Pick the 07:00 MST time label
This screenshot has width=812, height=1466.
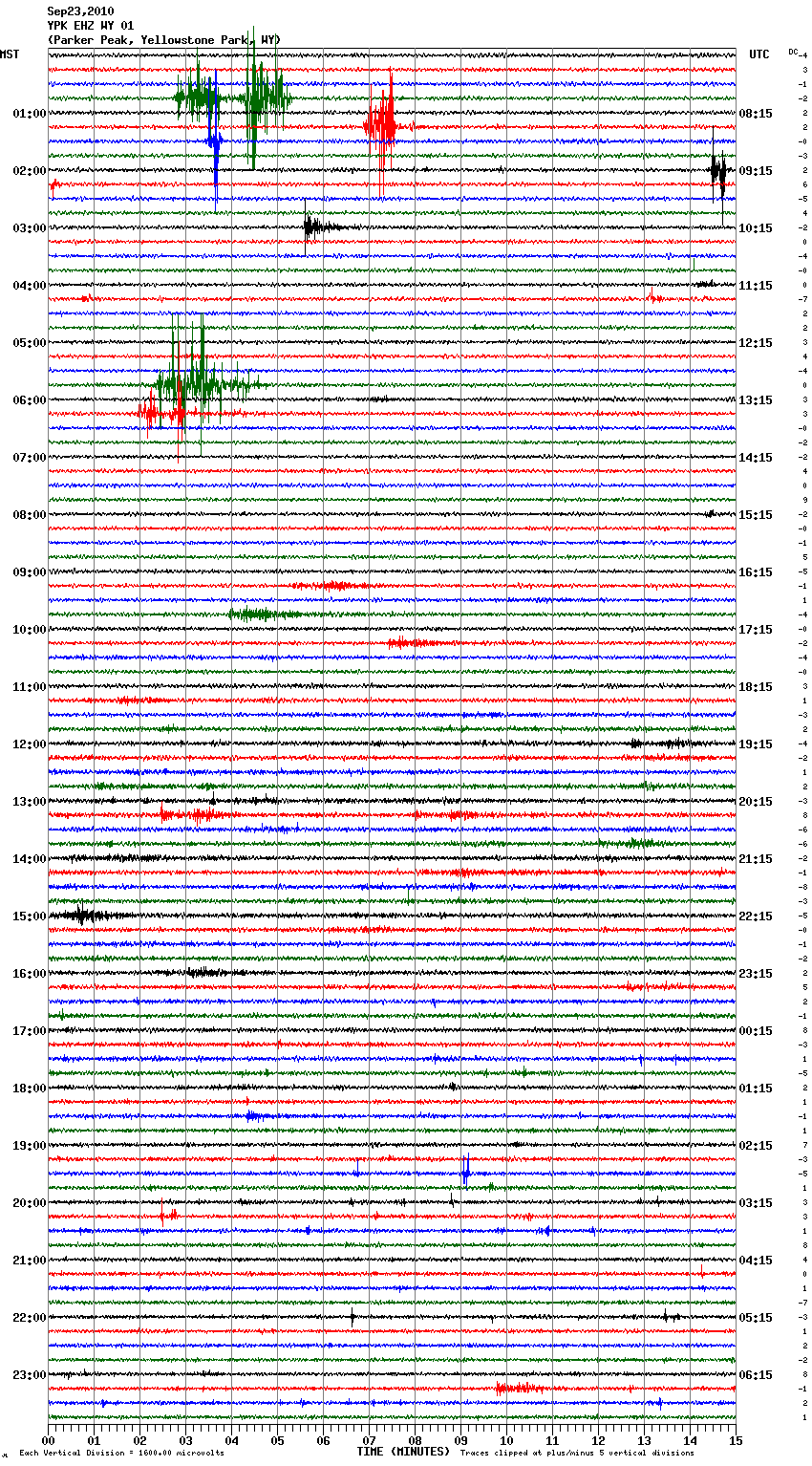pos(30,458)
